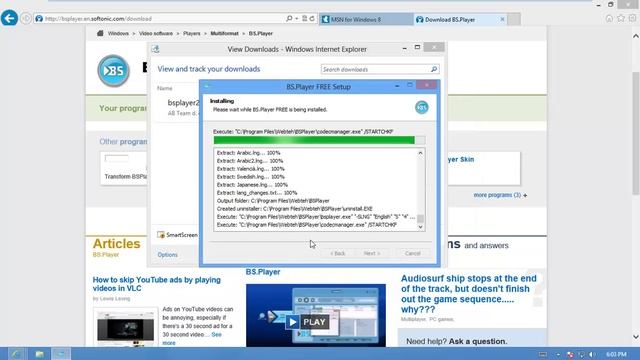Select the 'Extract: Arabic.lng... 100%' log line
640x360 pixels.
[248, 153]
